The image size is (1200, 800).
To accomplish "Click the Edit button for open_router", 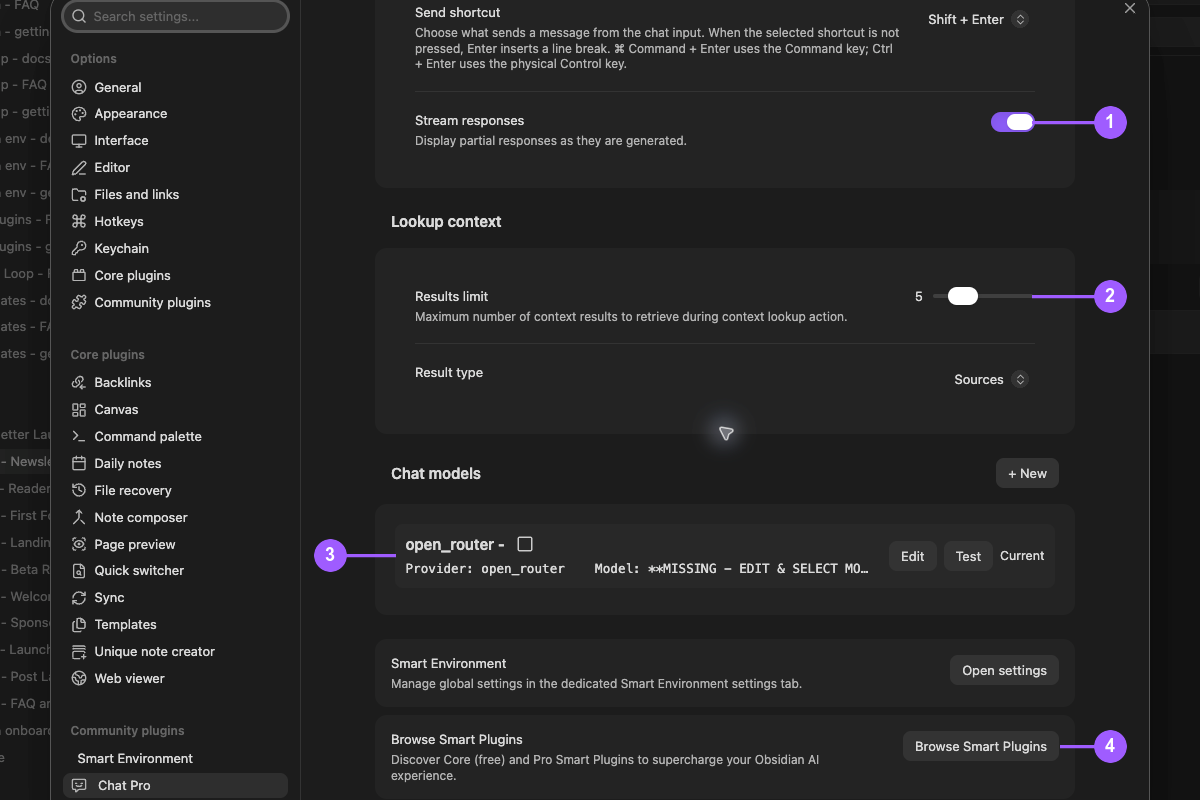I will tap(913, 556).
